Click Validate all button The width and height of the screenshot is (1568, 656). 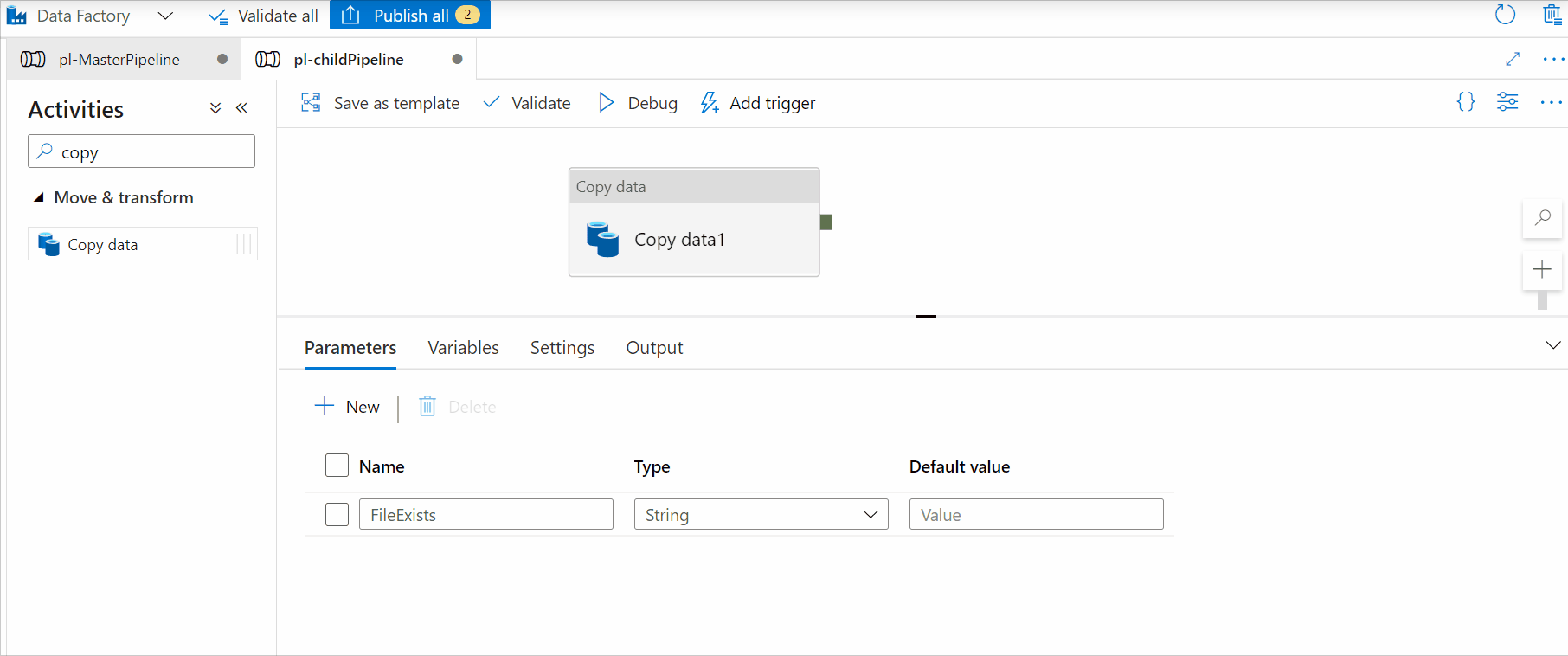(264, 16)
